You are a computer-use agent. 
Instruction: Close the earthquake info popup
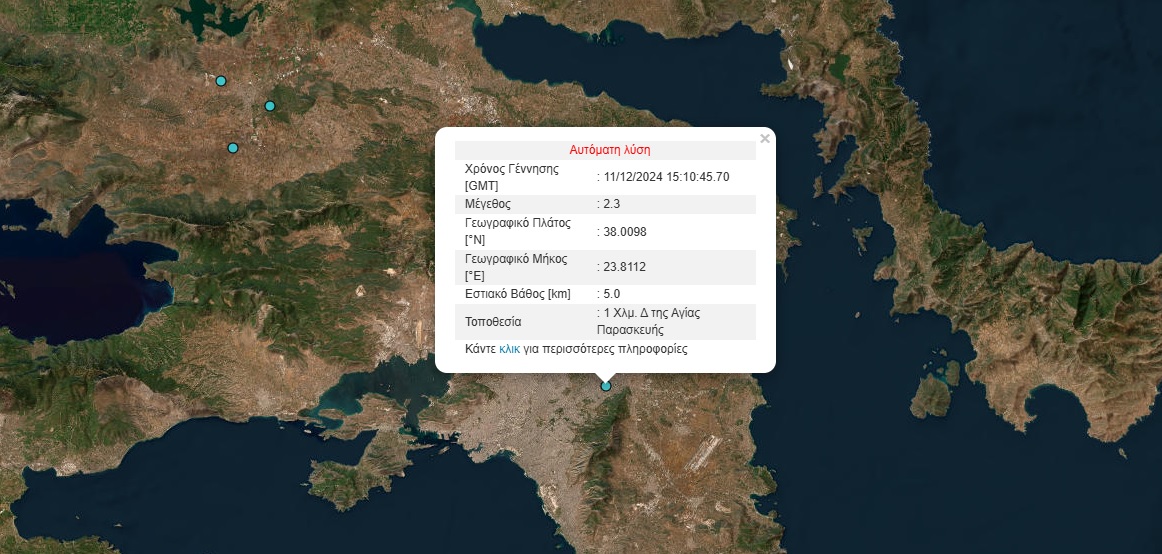765,138
